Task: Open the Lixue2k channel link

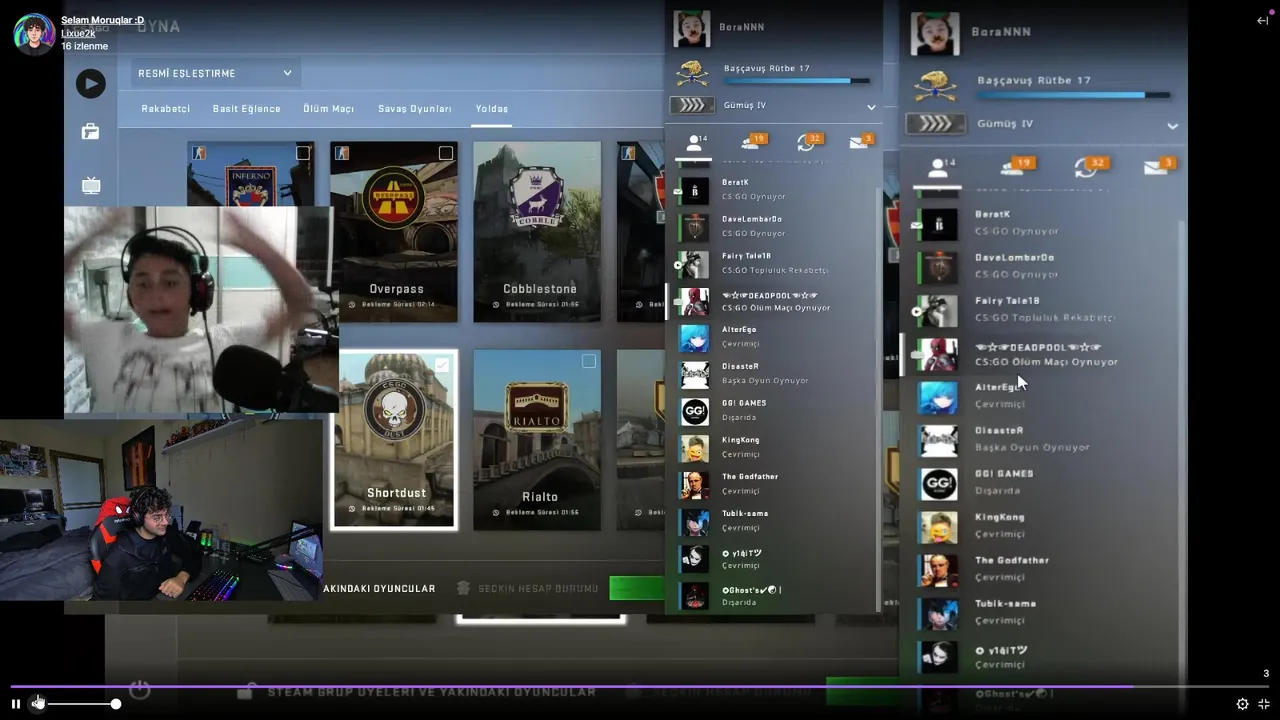Action: (78, 33)
